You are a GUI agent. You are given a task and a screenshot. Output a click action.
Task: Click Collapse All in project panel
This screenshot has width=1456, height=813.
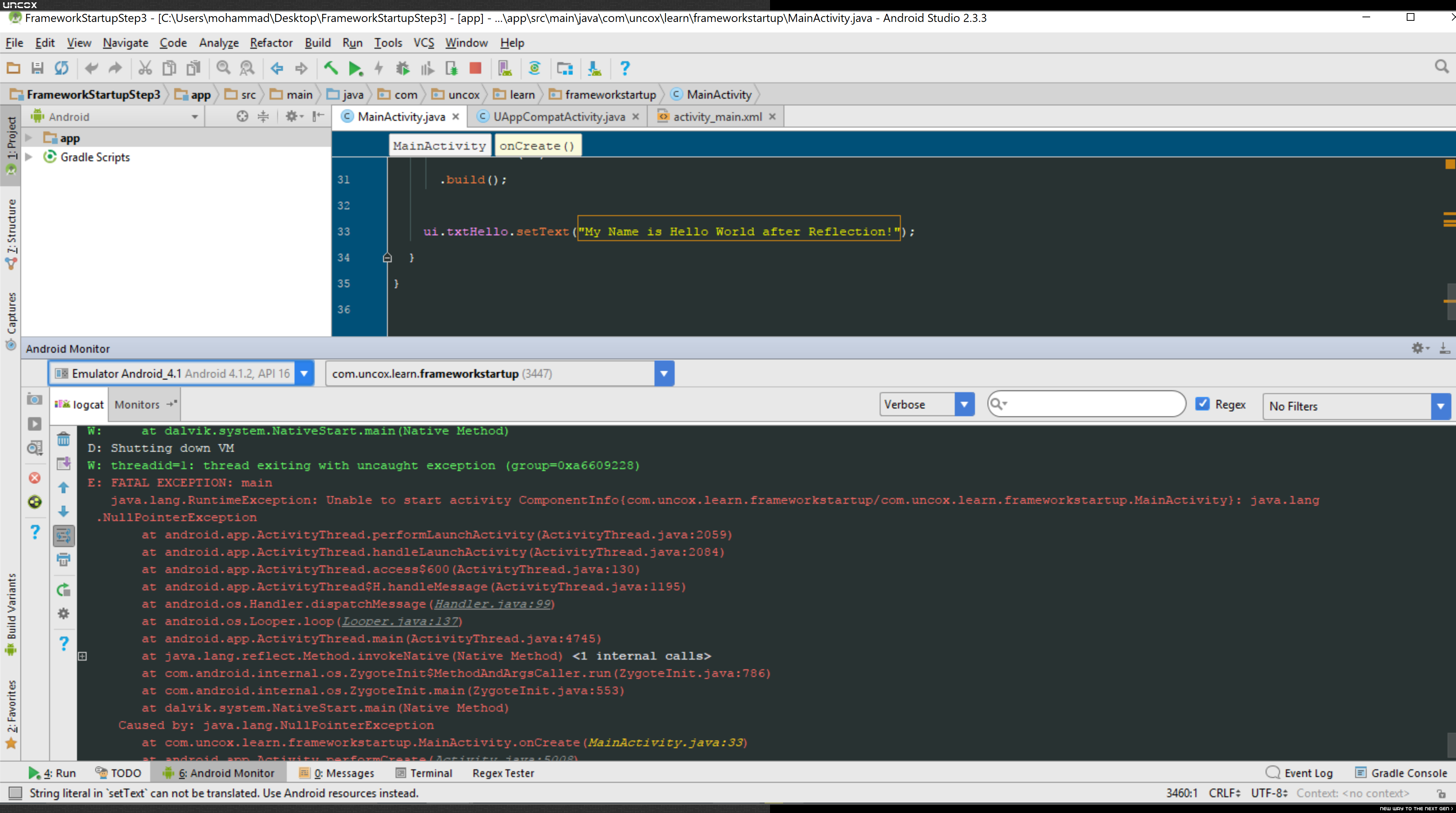(263, 116)
